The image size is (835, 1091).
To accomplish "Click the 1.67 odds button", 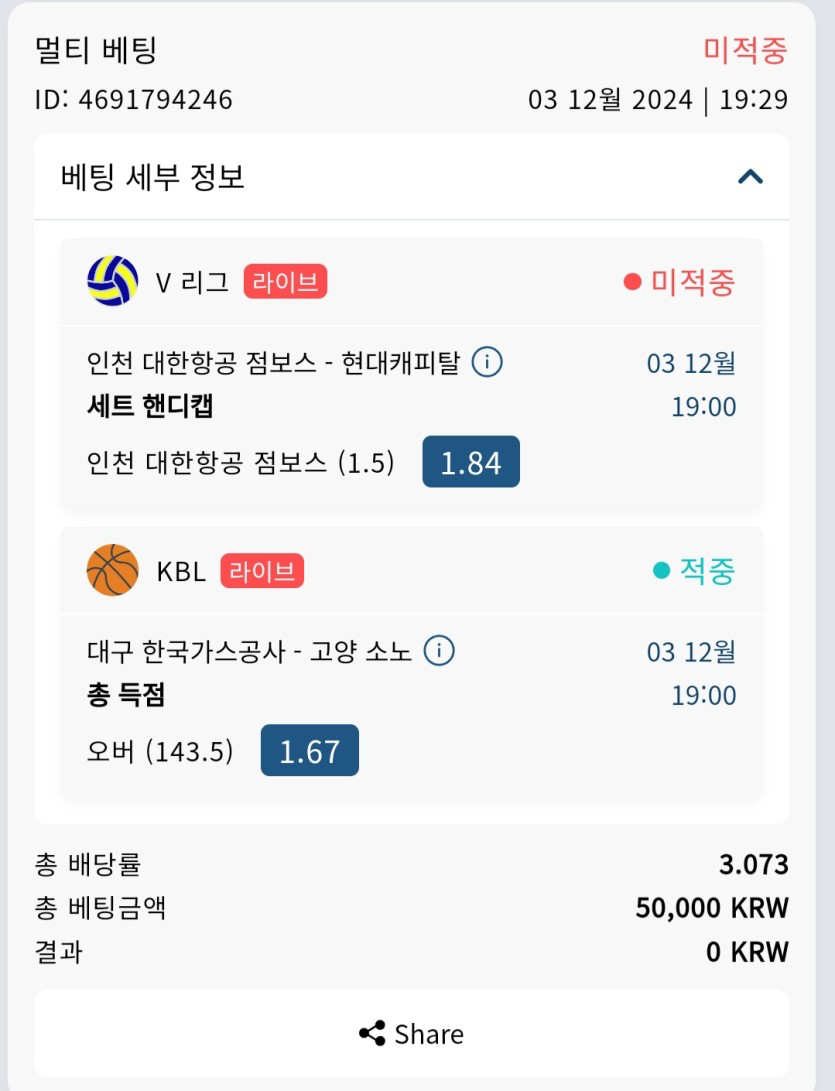I will [309, 751].
